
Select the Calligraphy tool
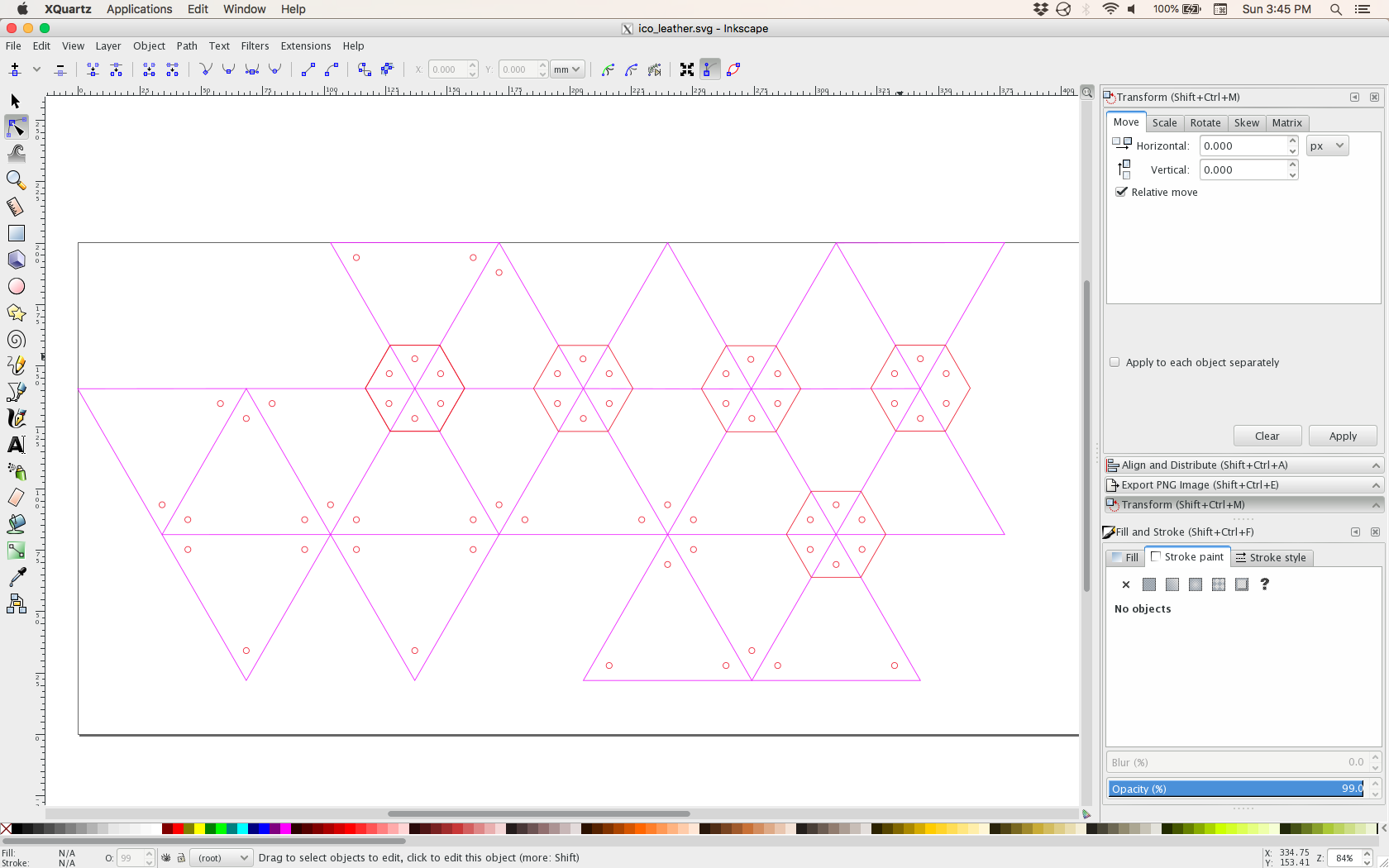point(16,418)
